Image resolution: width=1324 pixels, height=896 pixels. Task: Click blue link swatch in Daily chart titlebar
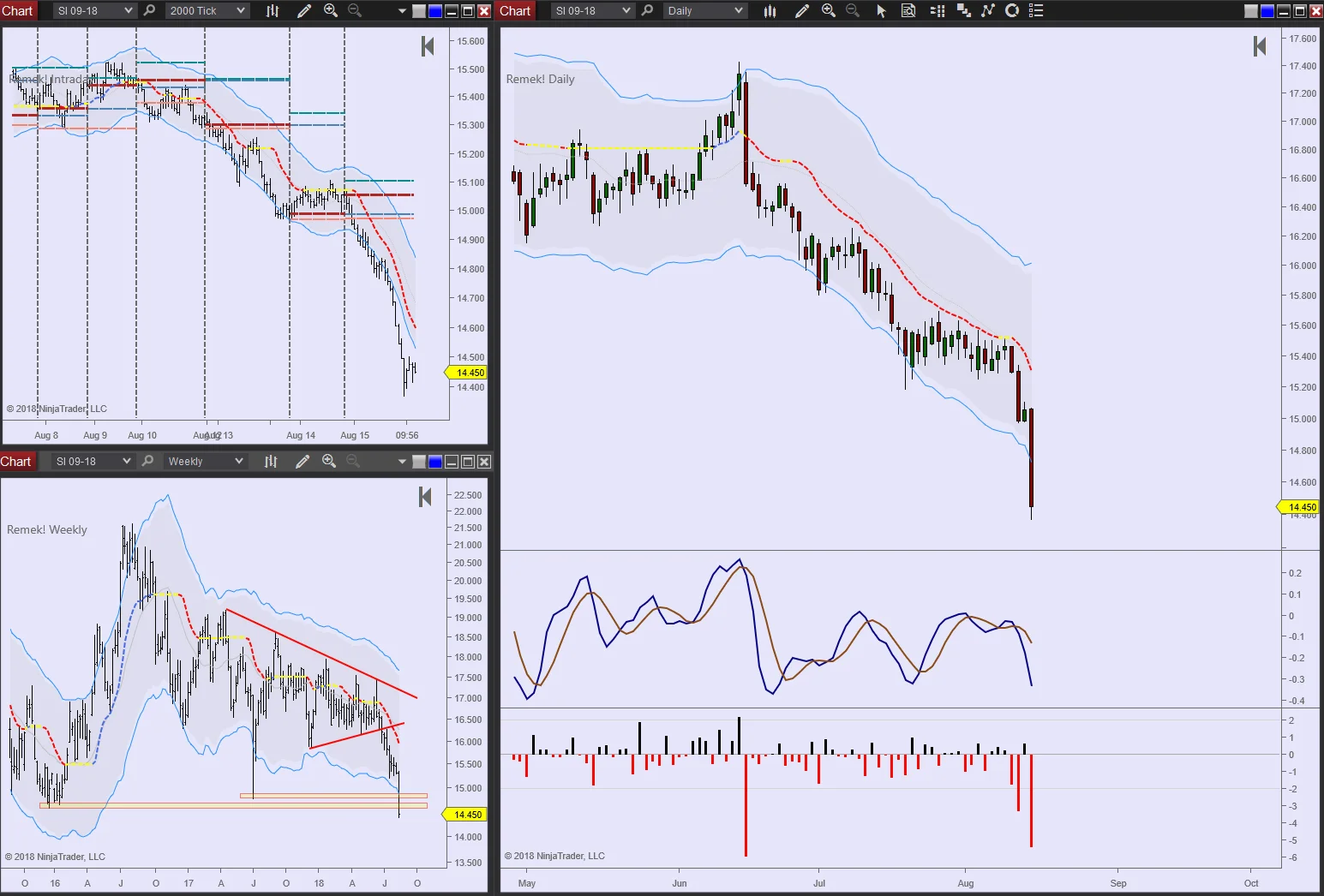coord(1267,11)
